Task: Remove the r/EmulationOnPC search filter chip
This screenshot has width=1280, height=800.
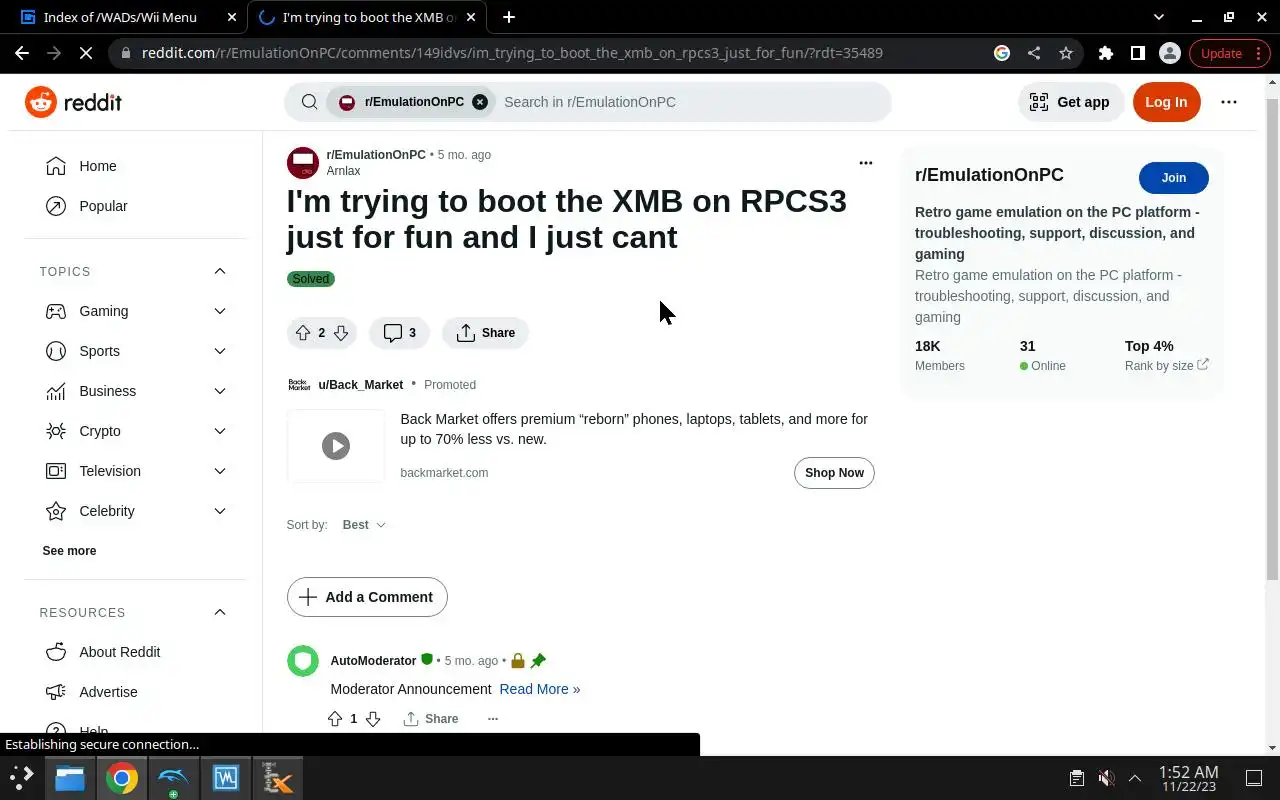Action: point(480,102)
